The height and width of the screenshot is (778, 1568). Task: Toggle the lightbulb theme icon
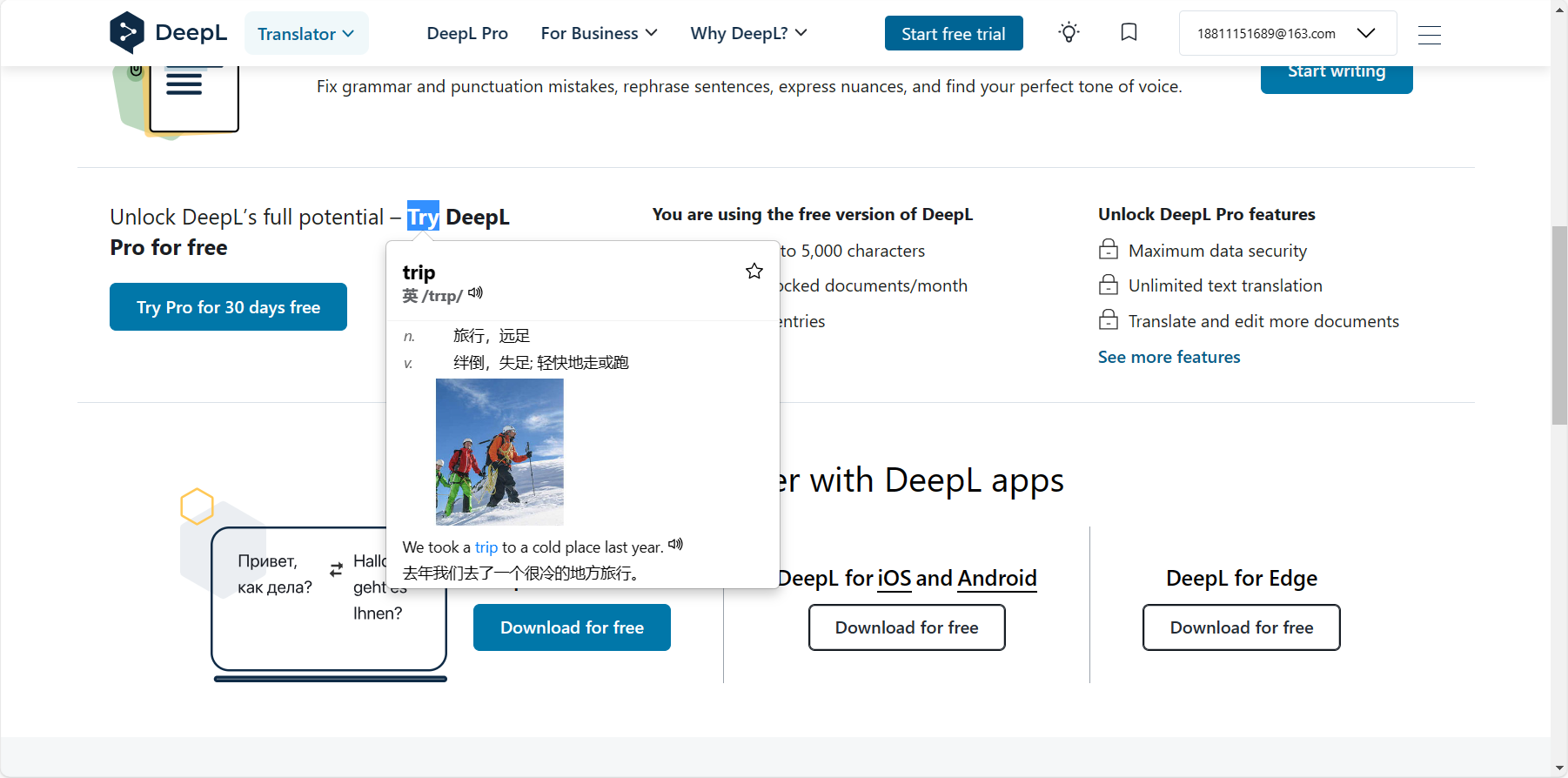pos(1069,33)
